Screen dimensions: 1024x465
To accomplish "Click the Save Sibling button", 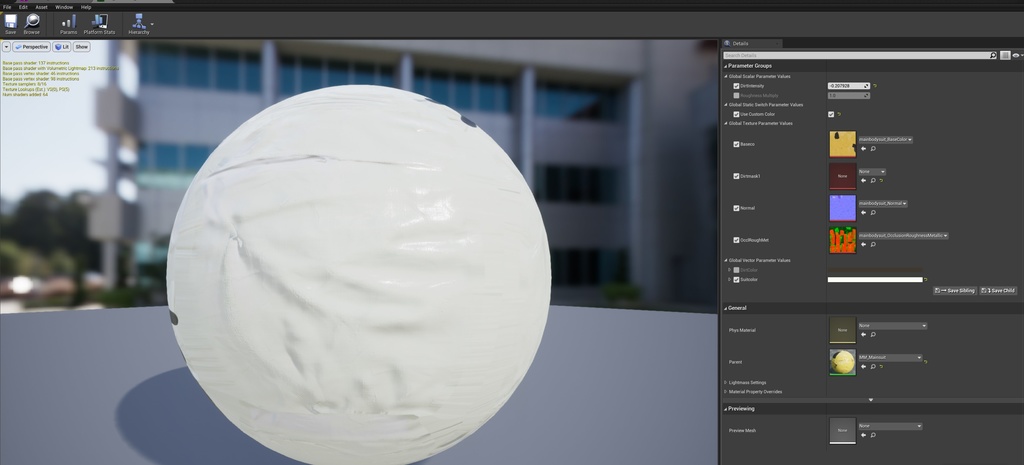I will coord(955,291).
